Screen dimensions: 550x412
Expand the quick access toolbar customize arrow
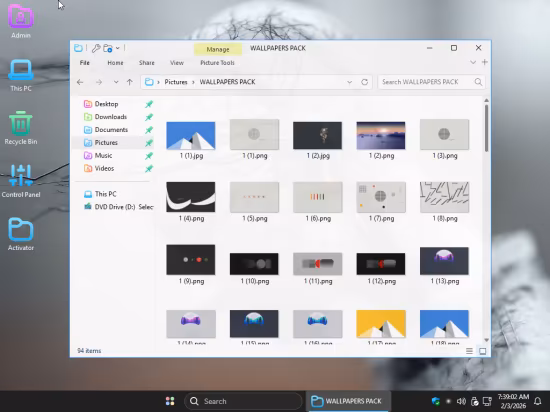click(x=118, y=48)
